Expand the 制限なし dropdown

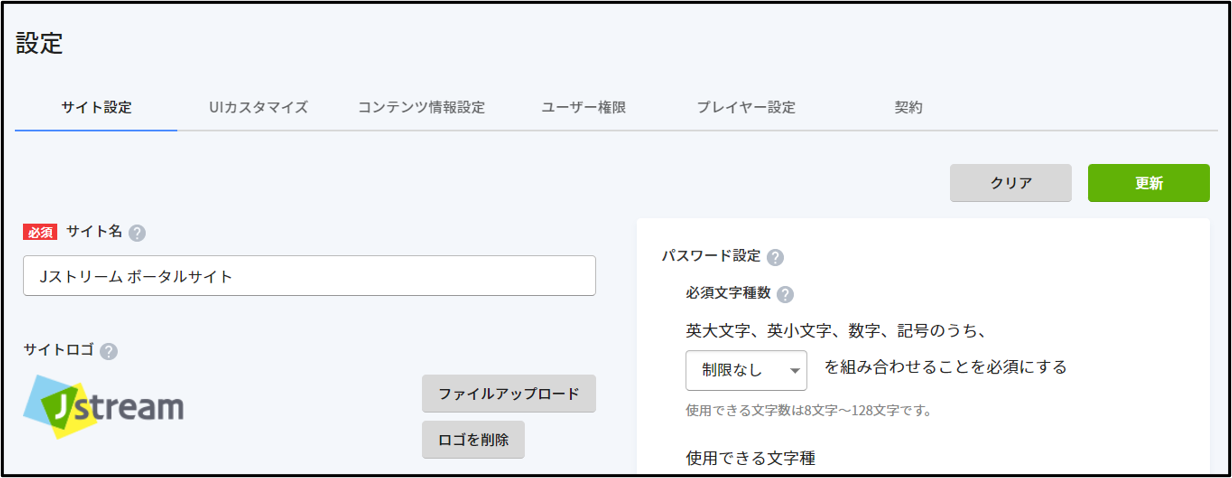click(x=746, y=370)
